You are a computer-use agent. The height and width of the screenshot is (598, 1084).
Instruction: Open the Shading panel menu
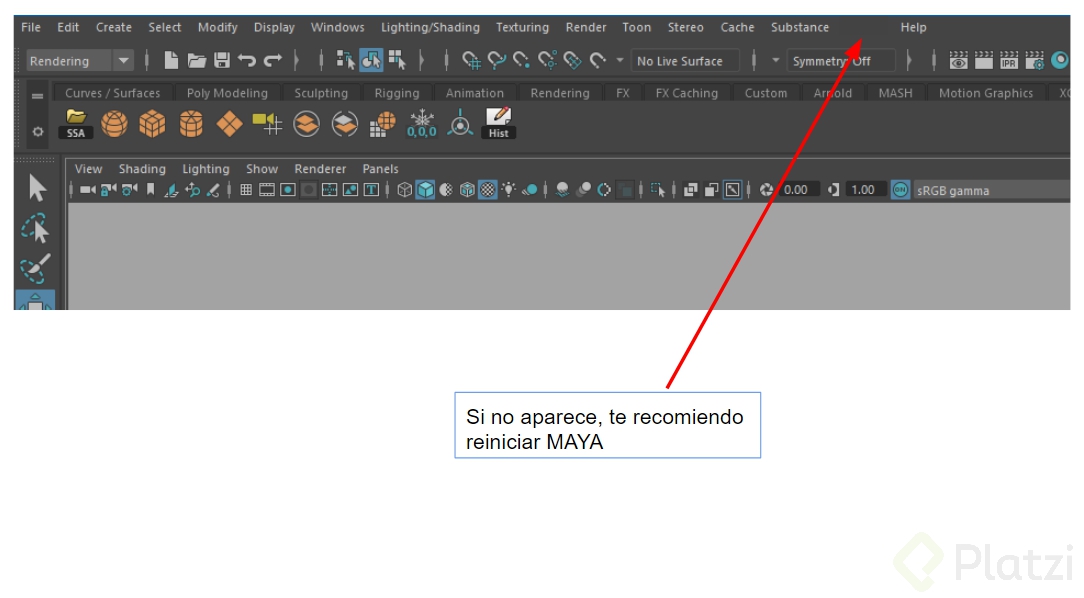pyautogui.click(x=142, y=169)
